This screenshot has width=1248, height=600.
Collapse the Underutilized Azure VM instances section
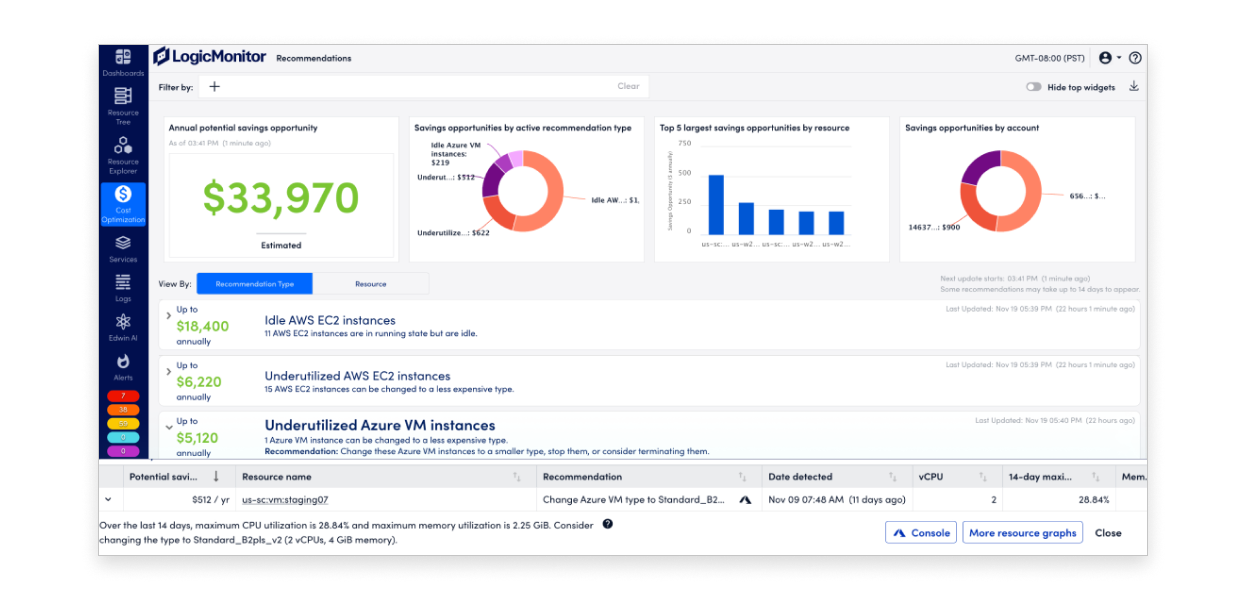(167, 427)
